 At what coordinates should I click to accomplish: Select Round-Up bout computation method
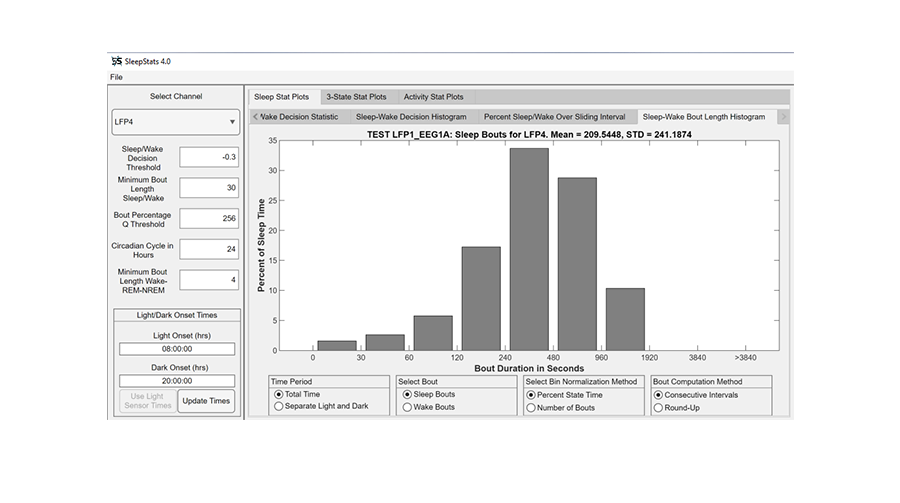[x=659, y=407]
